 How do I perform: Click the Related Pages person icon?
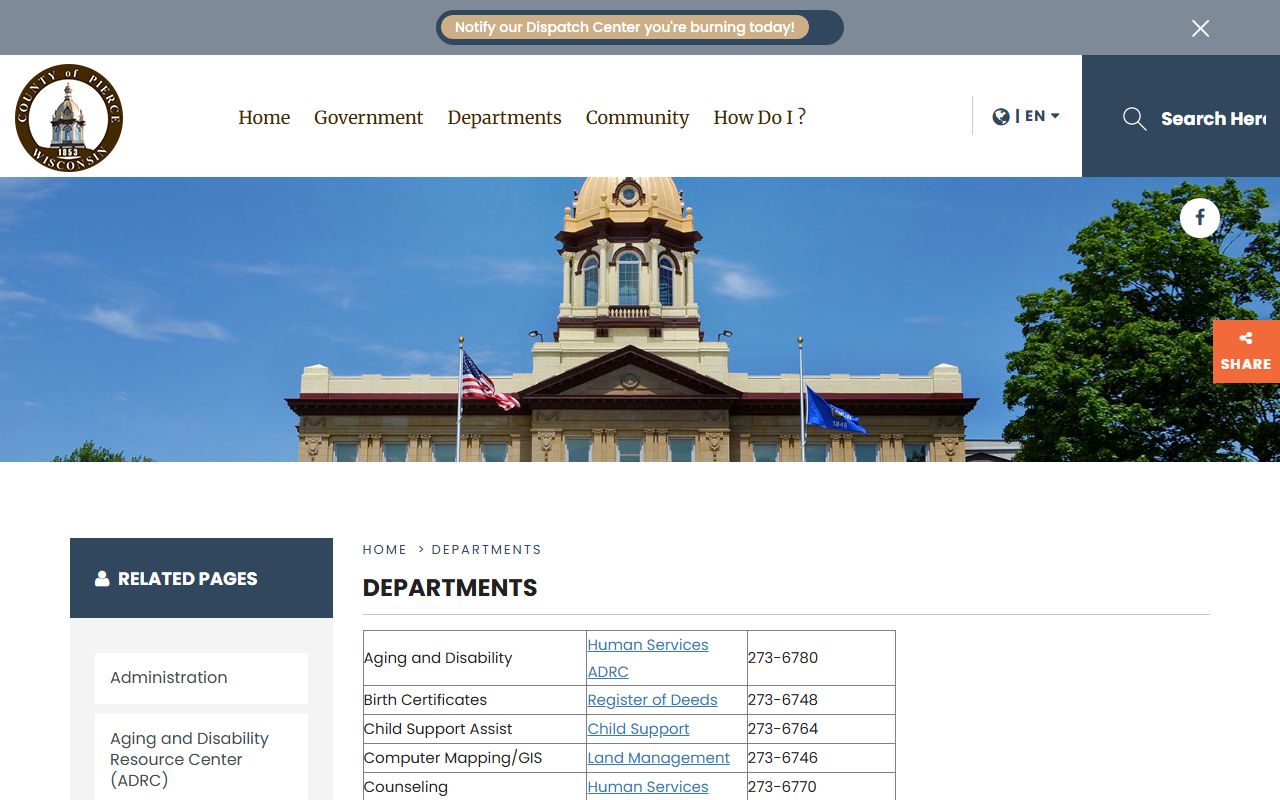tap(102, 579)
